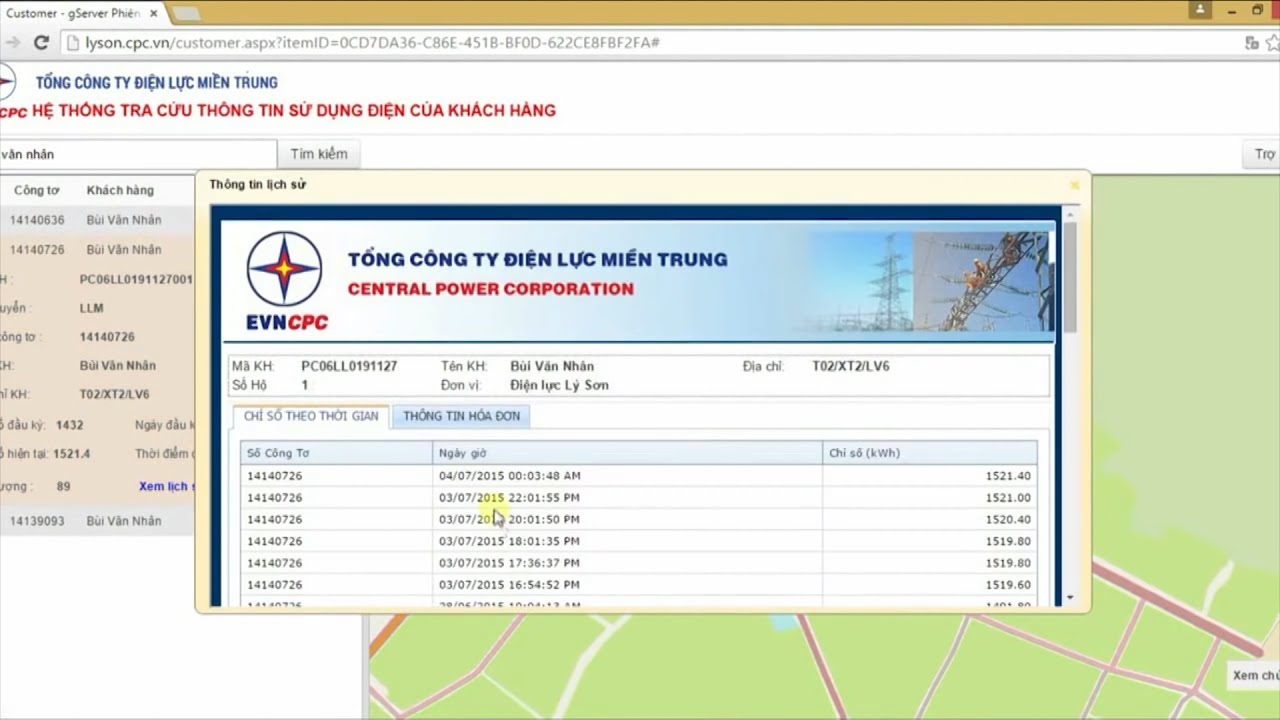This screenshot has width=1280, height=720.
Task: Open the Chrome user profile button
Action: (1201, 10)
